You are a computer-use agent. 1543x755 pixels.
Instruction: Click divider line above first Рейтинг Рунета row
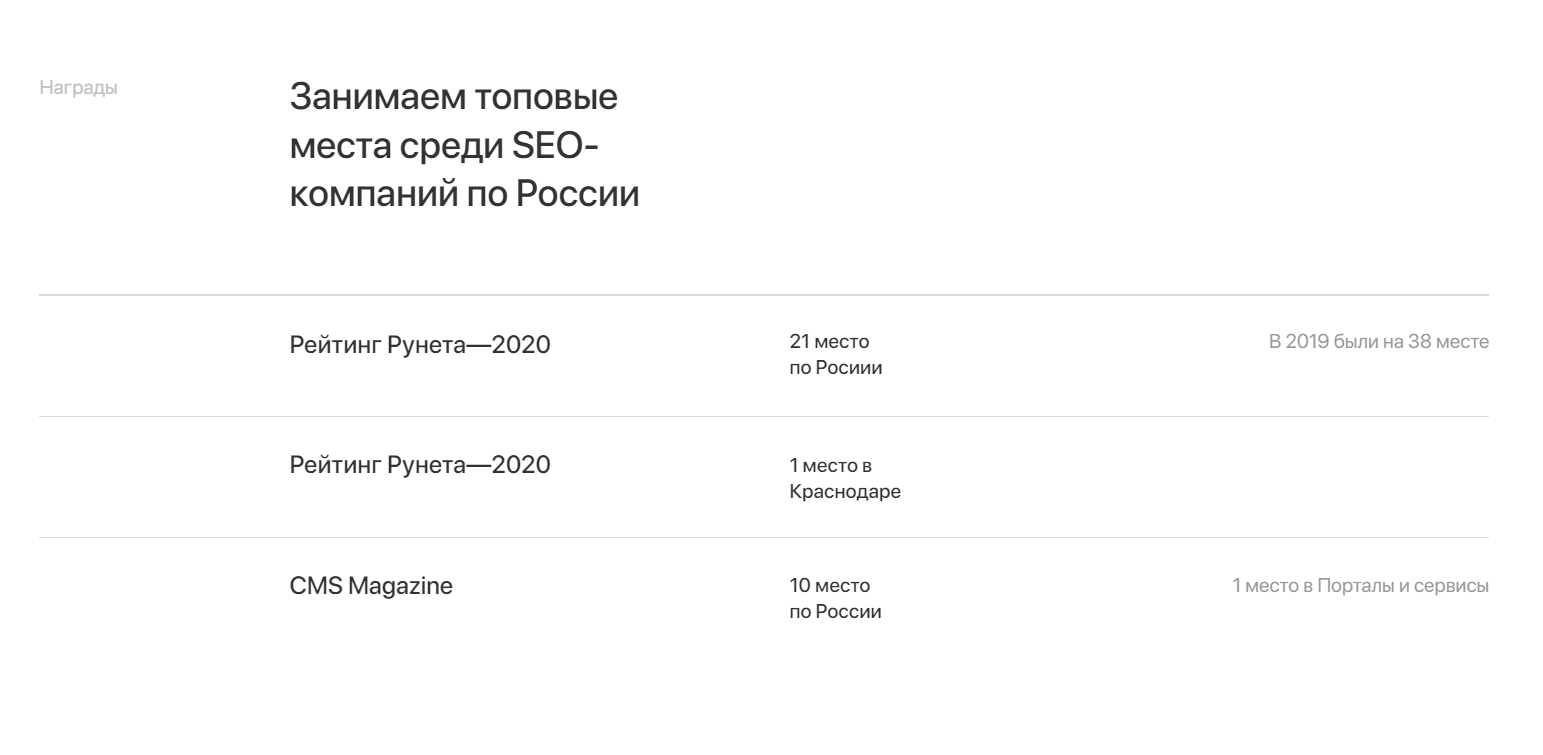coord(763,295)
